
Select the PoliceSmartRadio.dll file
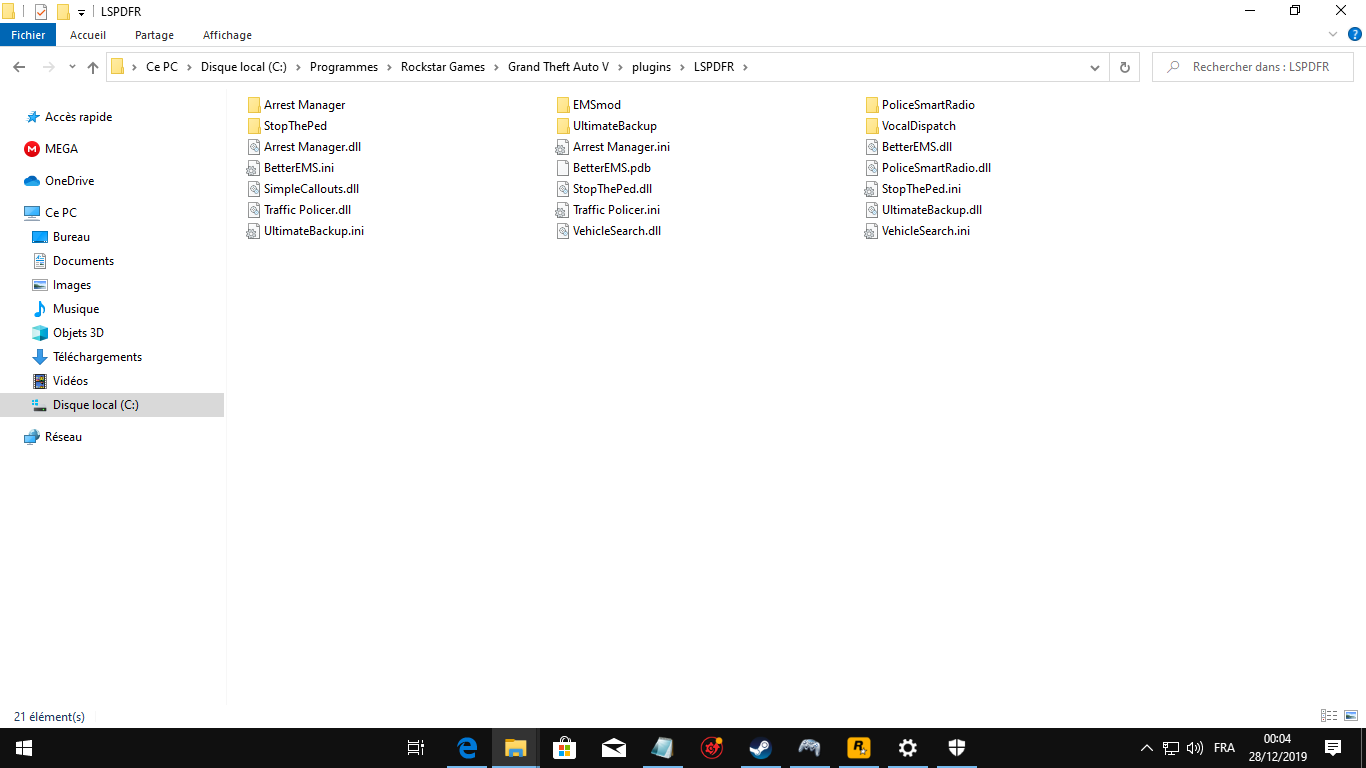click(x=928, y=168)
